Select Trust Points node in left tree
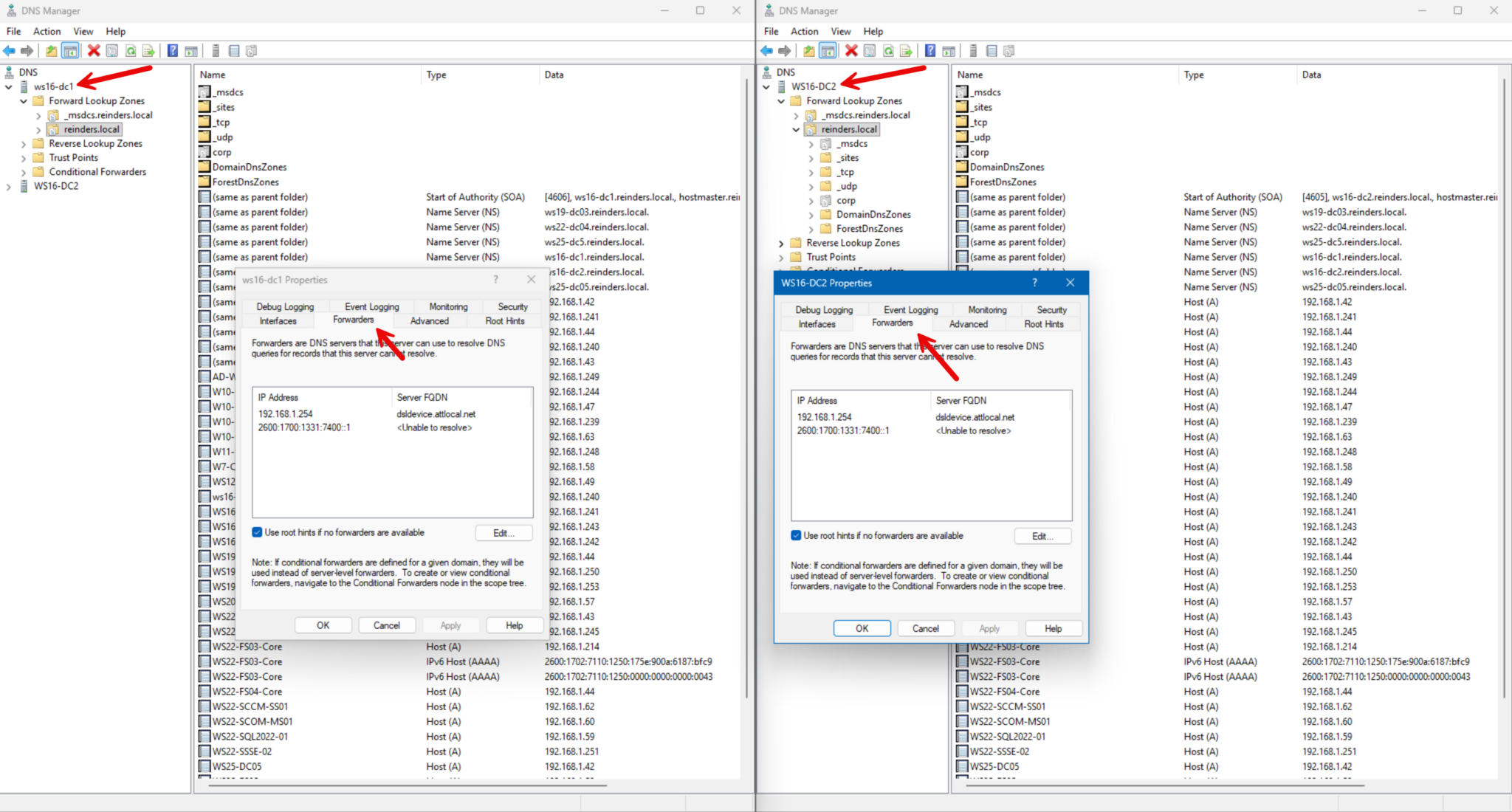1512x812 pixels. pyautogui.click(x=73, y=158)
